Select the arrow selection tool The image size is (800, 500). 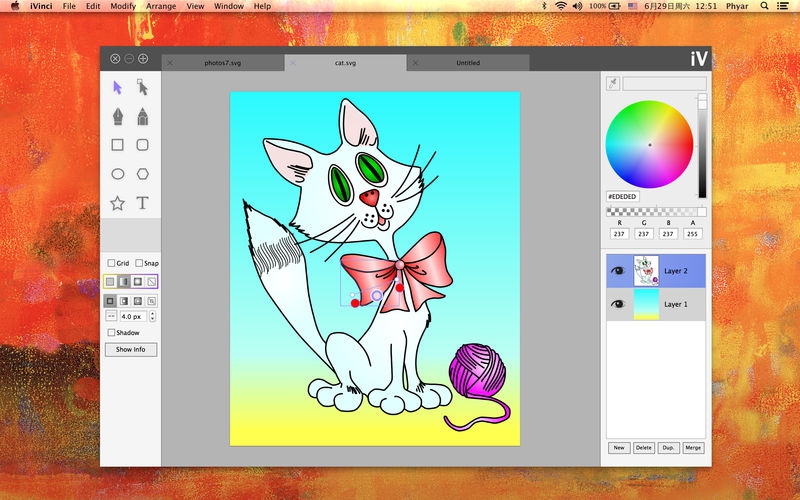tap(117, 88)
